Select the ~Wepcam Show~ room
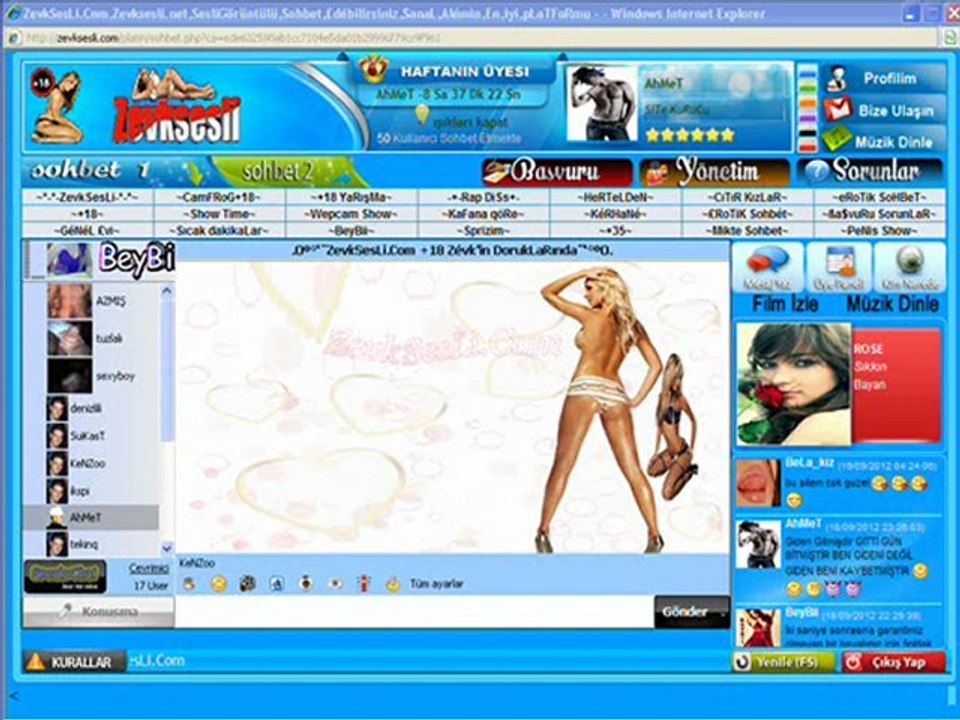Image resolution: width=960 pixels, height=720 pixels. pyautogui.click(x=351, y=214)
